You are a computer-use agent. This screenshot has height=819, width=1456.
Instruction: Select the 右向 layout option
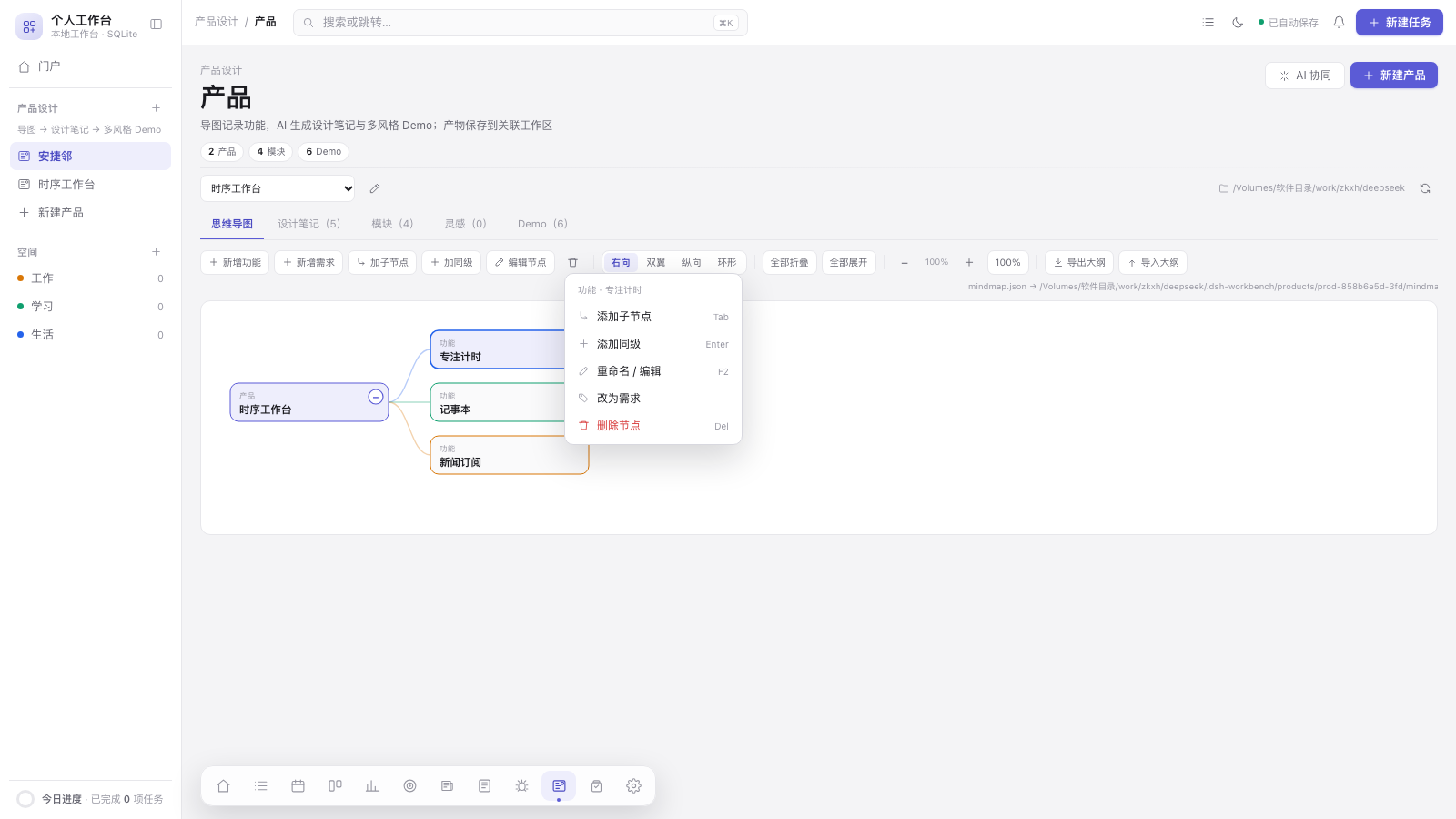pyautogui.click(x=621, y=263)
